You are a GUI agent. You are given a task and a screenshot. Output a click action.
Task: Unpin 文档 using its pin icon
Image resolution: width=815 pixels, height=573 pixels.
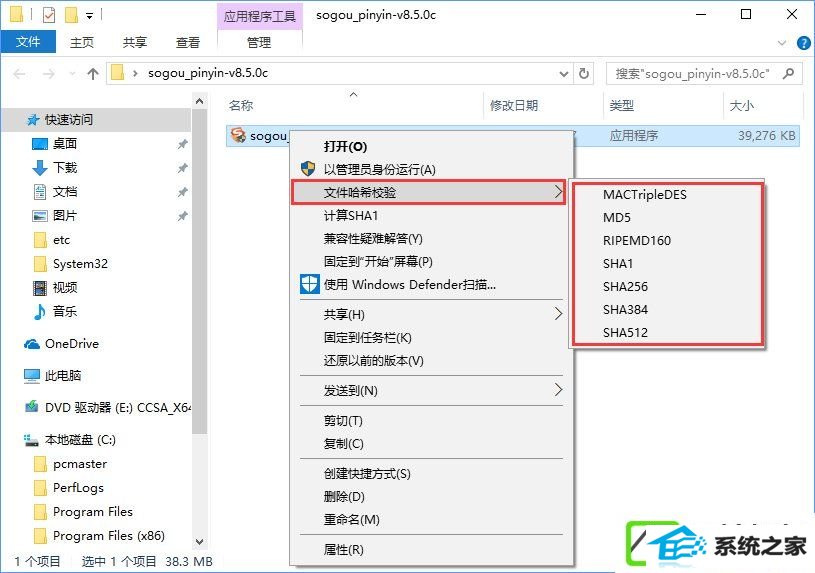[182, 192]
